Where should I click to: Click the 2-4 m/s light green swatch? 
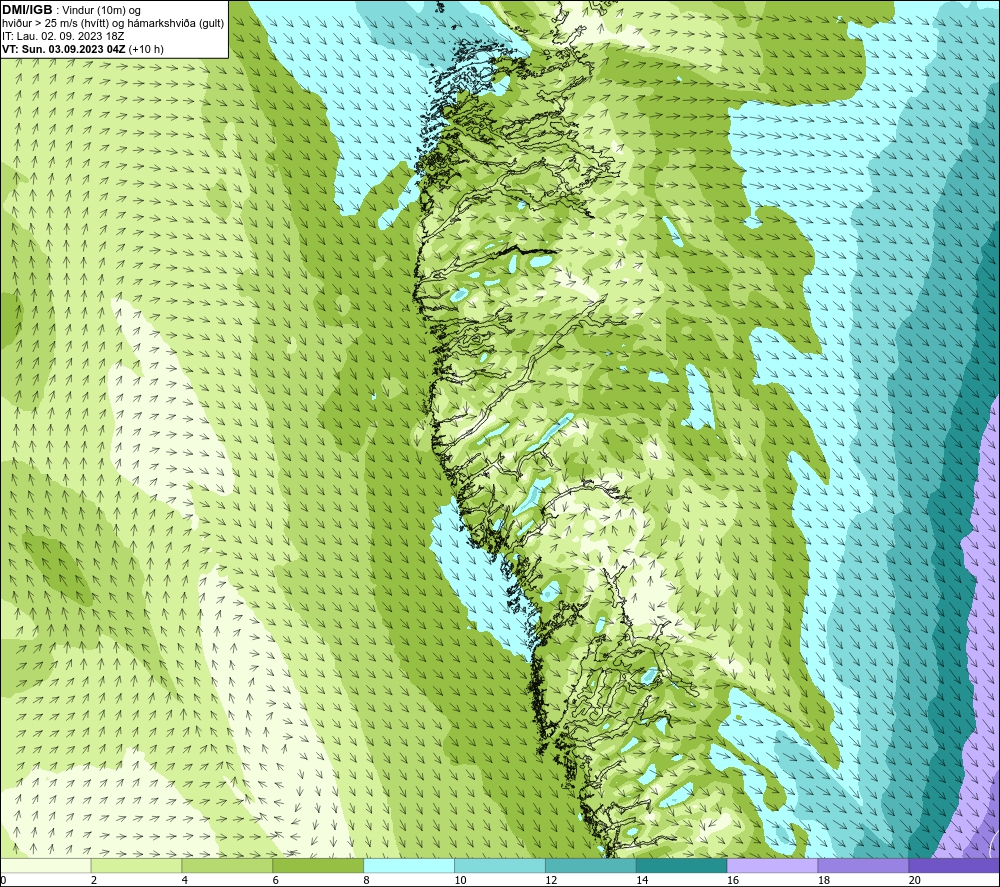pos(136,866)
